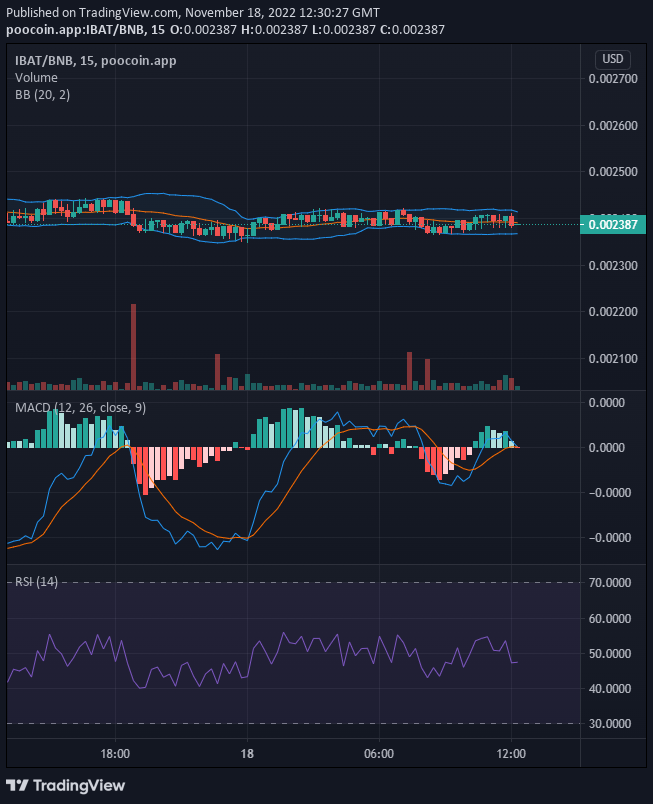Click the 0.002100 price scale label
This screenshot has width=653, height=804.
[613, 358]
